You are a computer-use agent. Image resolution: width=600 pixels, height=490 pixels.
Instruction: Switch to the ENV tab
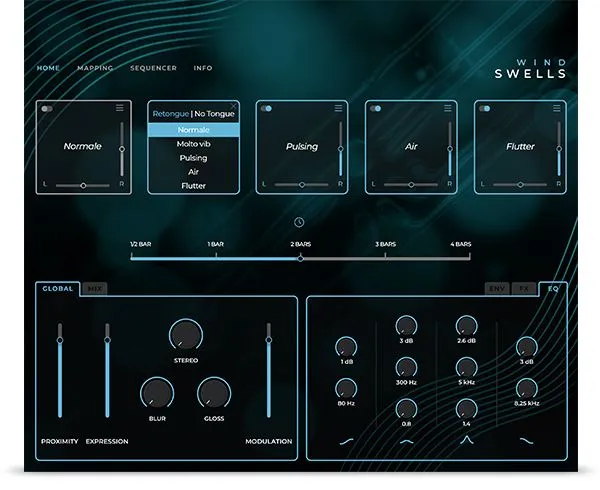tap(497, 288)
